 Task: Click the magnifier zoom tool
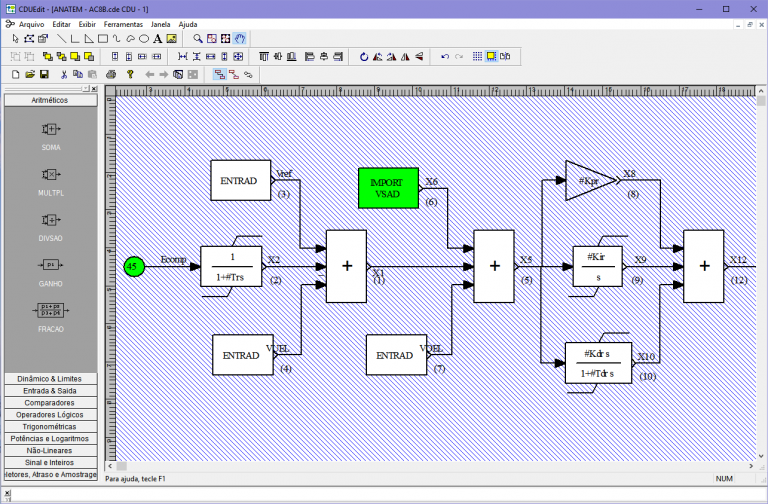tap(198, 39)
